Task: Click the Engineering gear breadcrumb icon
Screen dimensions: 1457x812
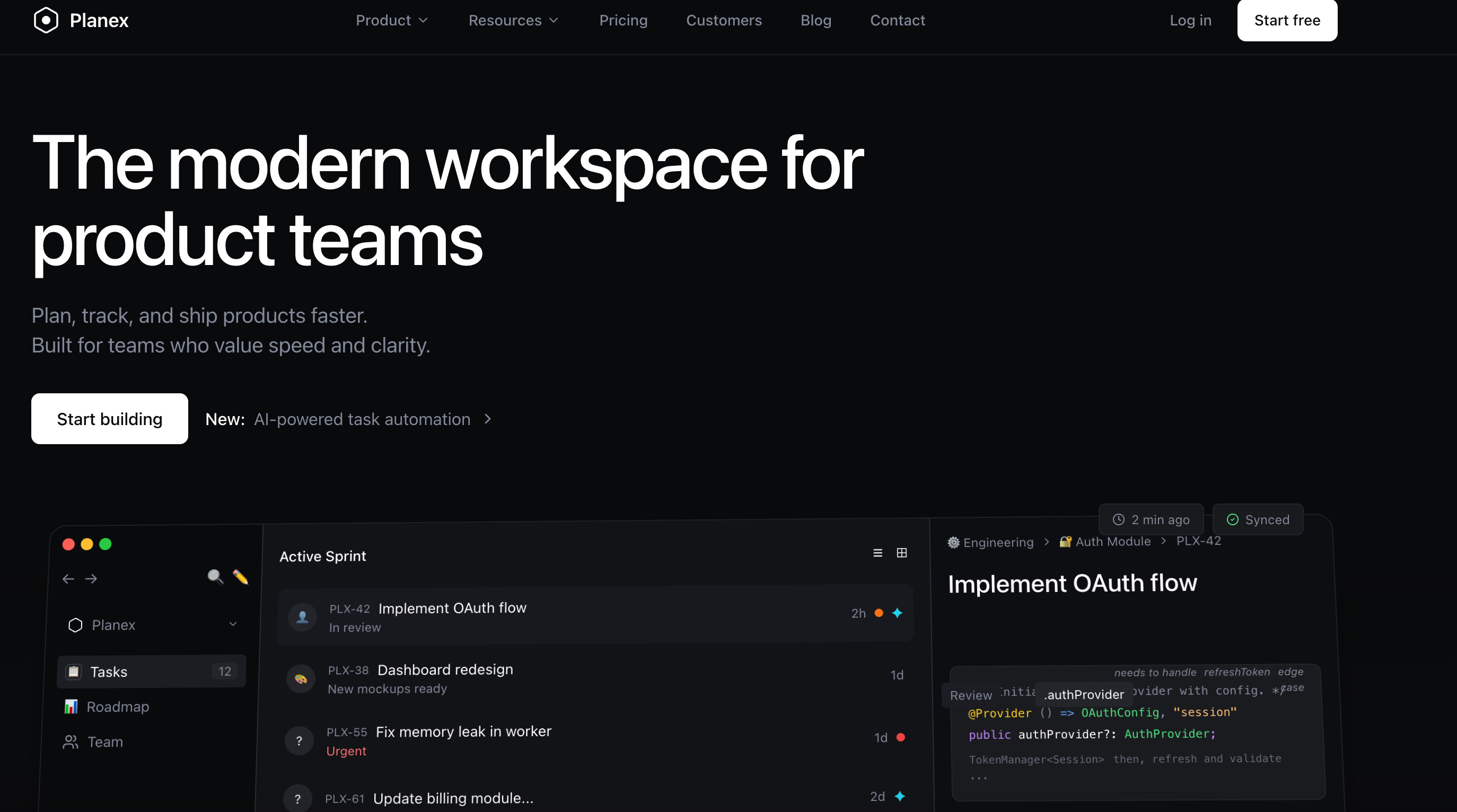Action: click(x=954, y=542)
